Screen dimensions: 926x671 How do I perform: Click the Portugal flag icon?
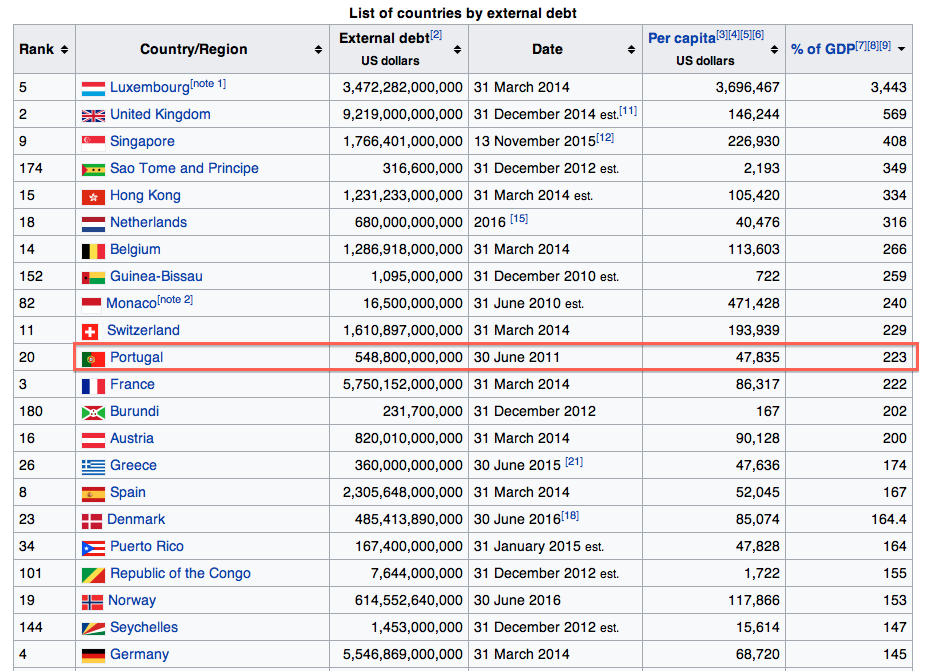pyautogui.click(x=93, y=358)
